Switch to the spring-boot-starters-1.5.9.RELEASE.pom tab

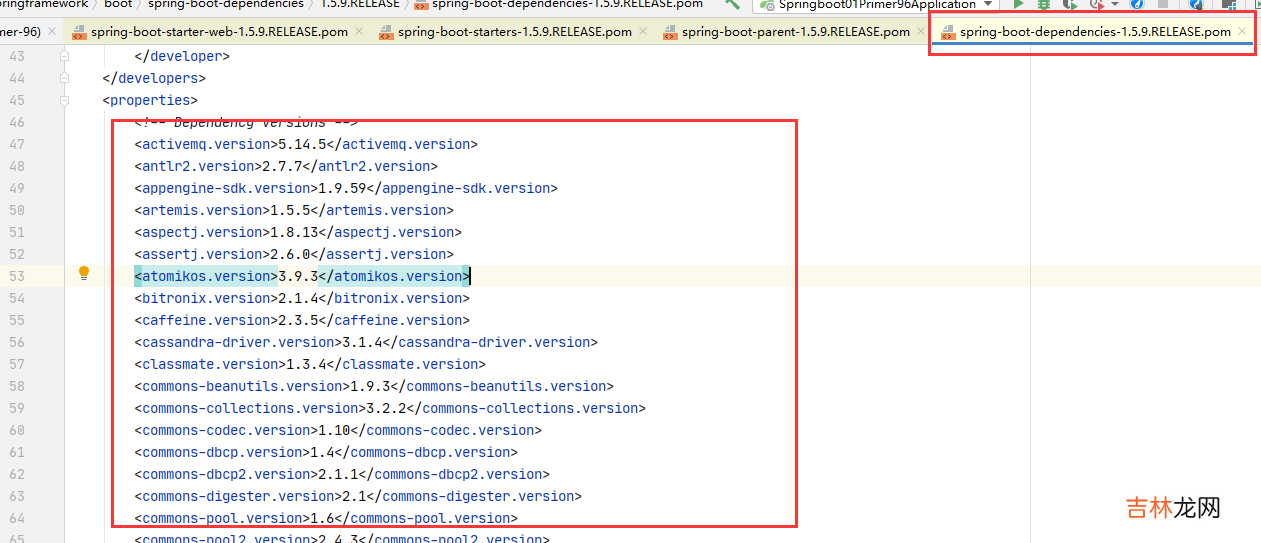click(514, 32)
